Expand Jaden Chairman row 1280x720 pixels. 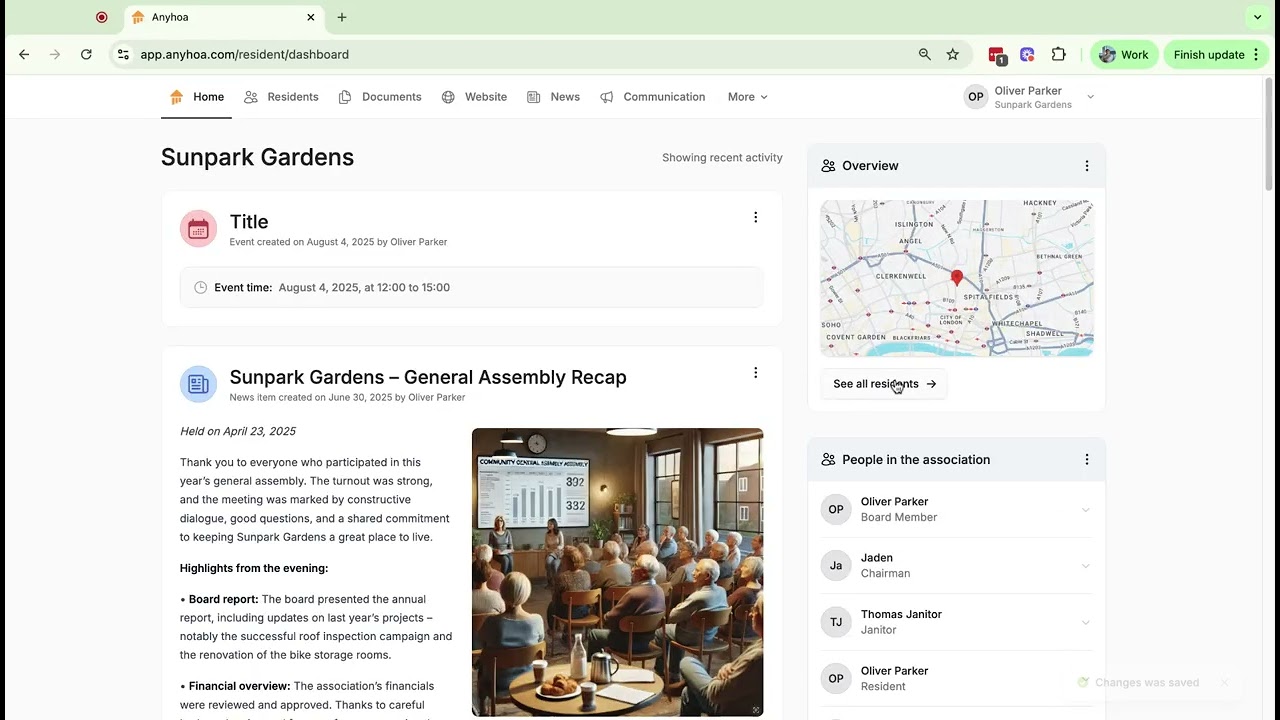[957, 566]
